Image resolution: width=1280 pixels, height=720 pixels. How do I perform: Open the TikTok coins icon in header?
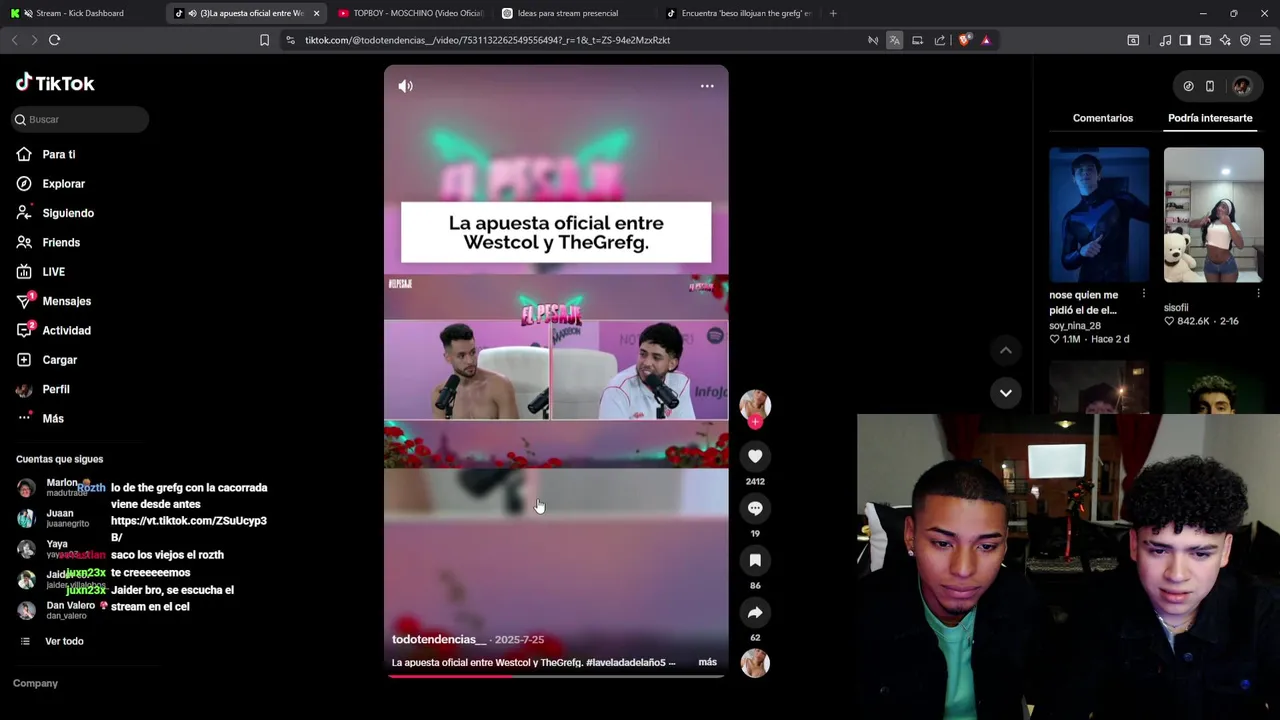tap(1188, 86)
